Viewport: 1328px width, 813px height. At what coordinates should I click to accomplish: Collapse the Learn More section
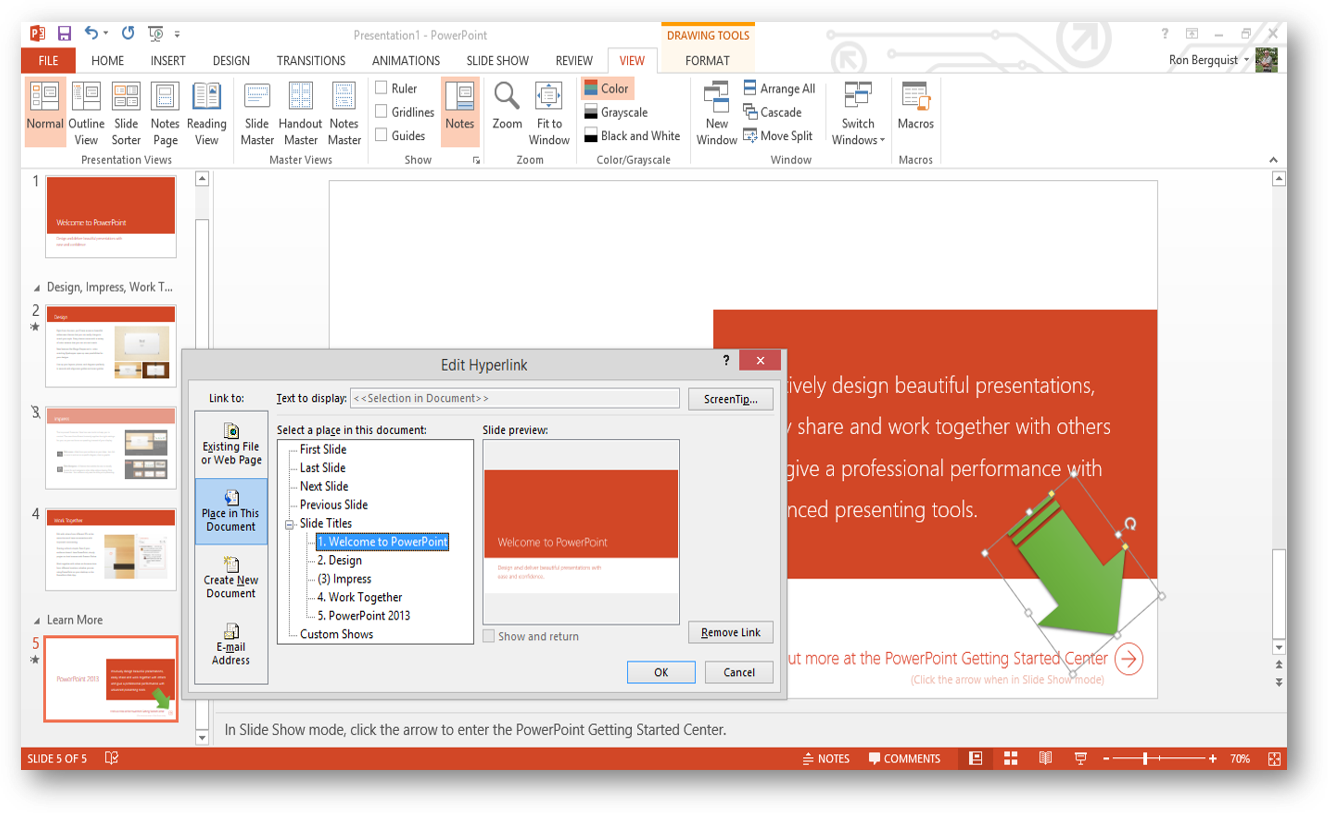[38, 620]
